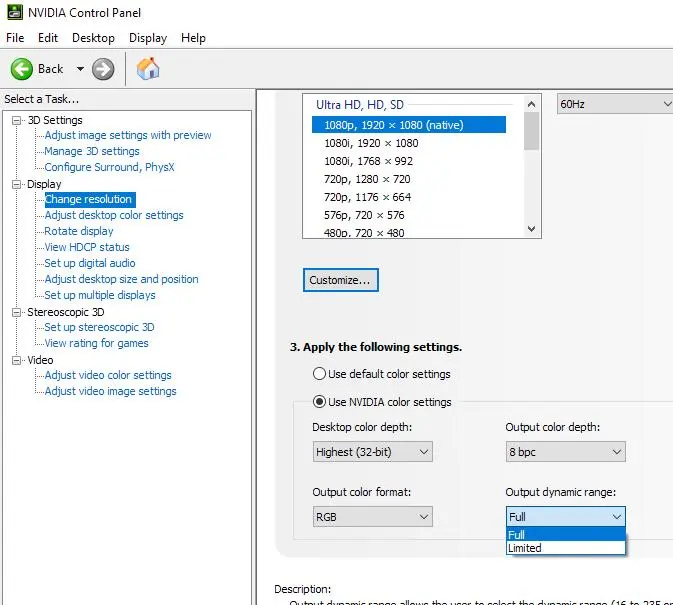Open Set up stereoscopic 3D
This screenshot has height=605, width=673.
point(99,327)
